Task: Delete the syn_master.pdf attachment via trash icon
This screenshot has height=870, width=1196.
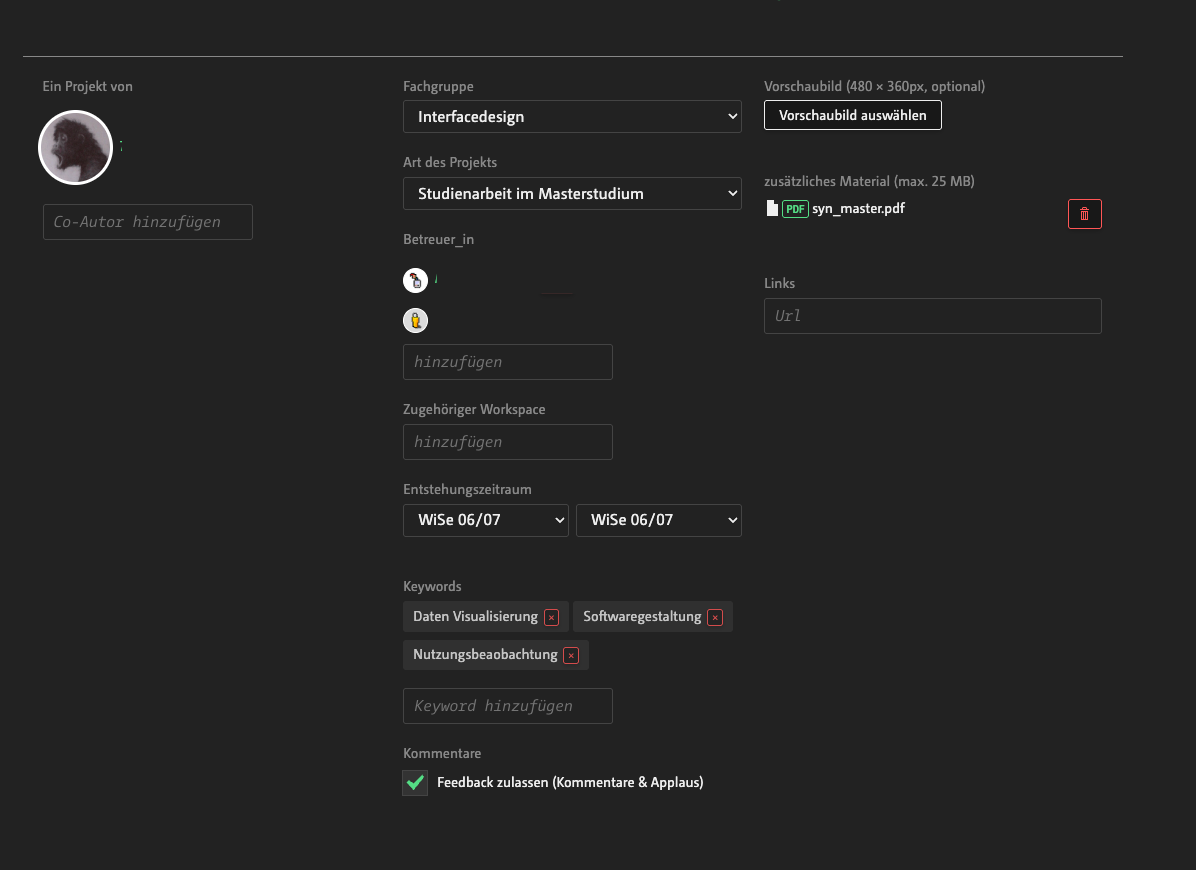Action: point(1084,214)
